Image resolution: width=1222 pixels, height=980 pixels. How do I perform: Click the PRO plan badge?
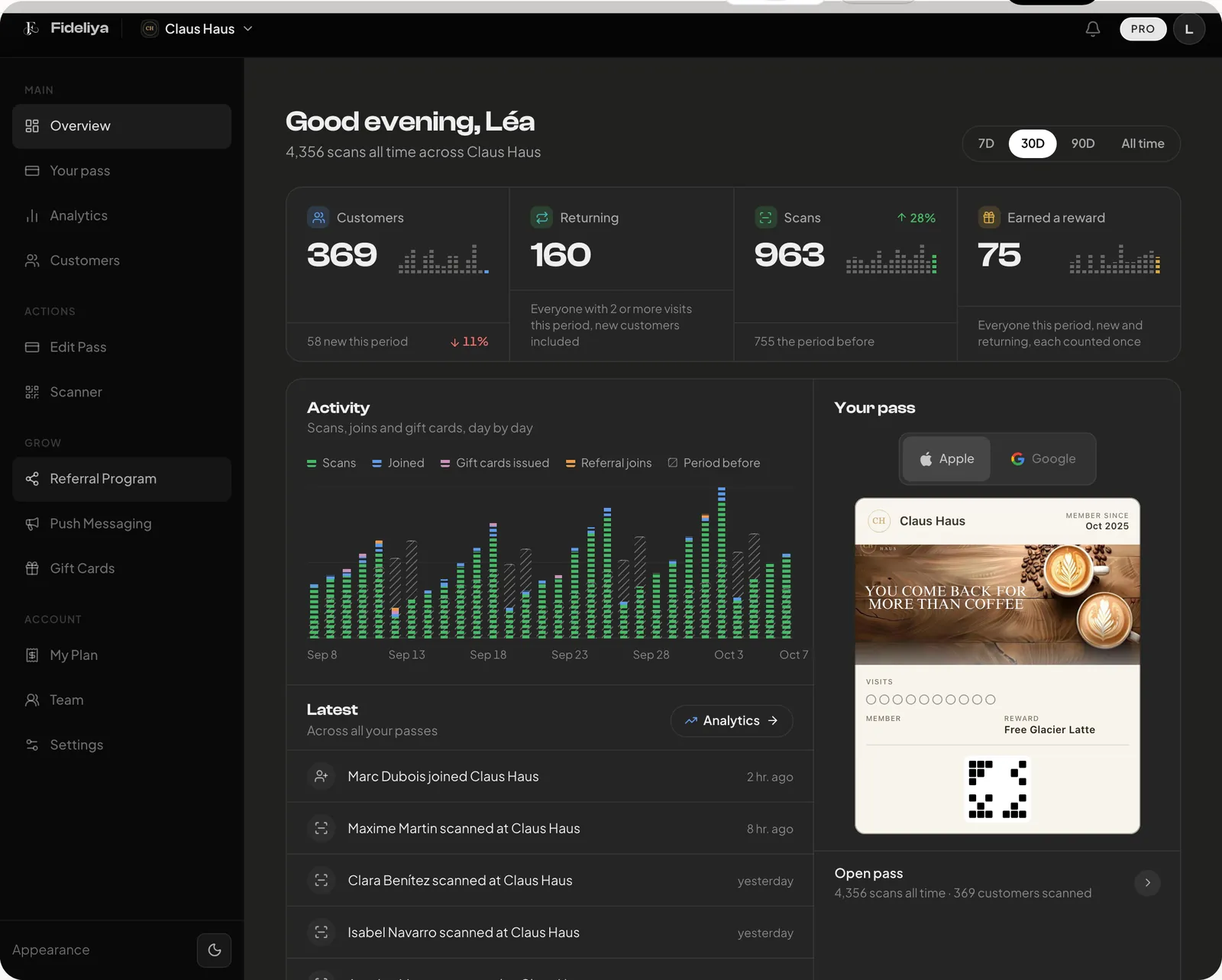click(x=1143, y=29)
